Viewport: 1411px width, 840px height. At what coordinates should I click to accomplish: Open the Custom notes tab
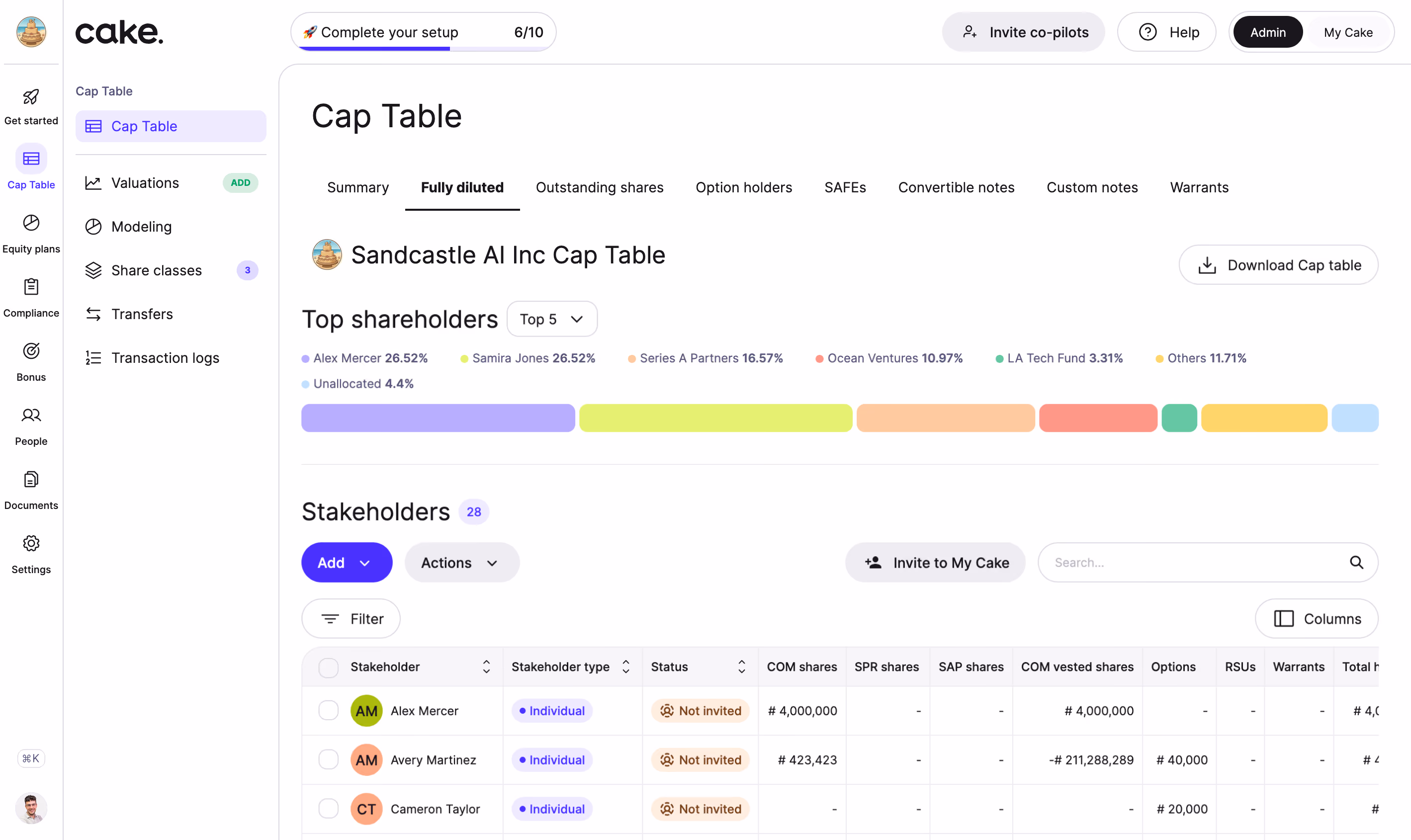[x=1092, y=187]
